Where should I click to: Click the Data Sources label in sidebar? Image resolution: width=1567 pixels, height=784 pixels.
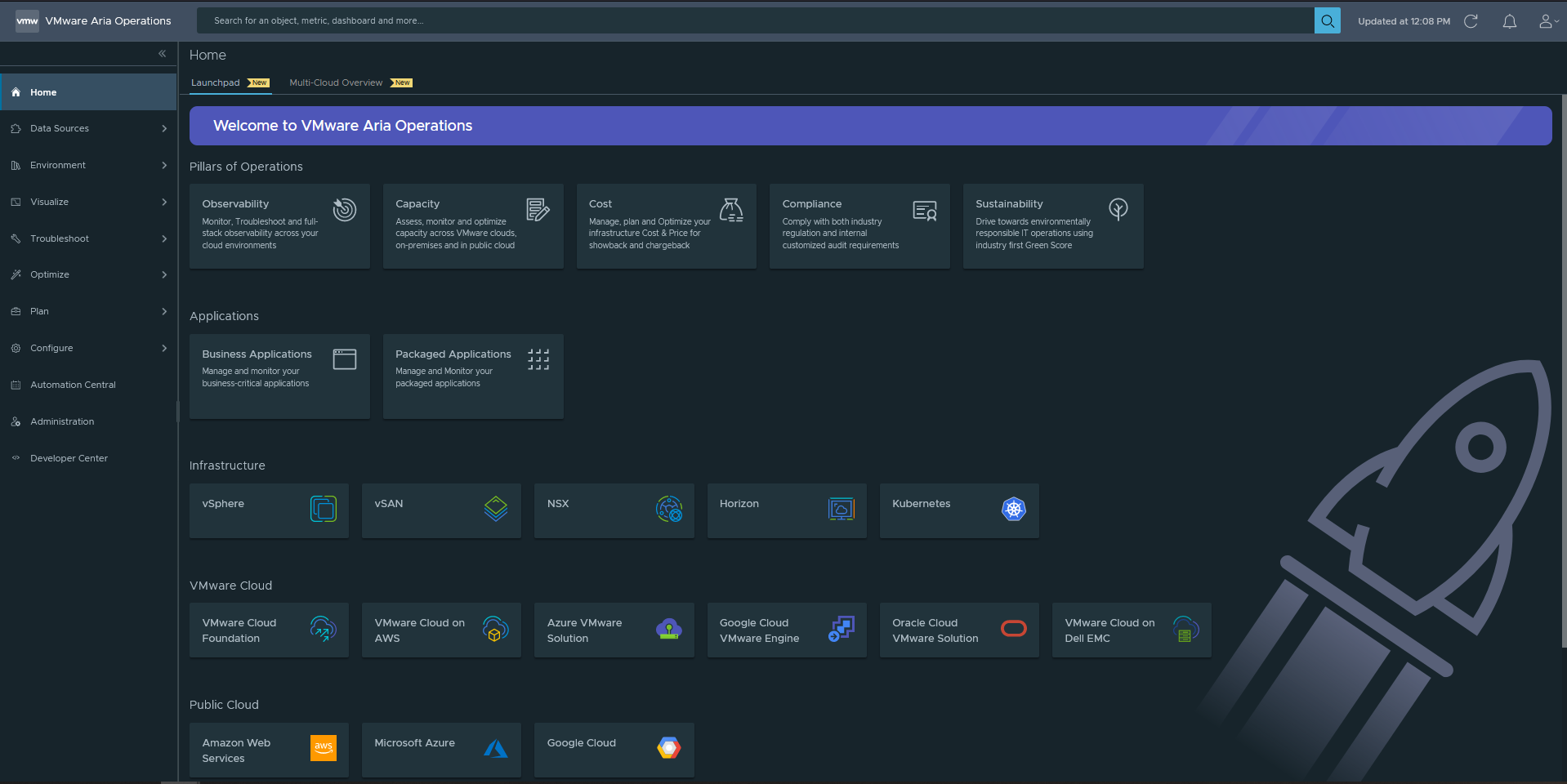point(60,128)
